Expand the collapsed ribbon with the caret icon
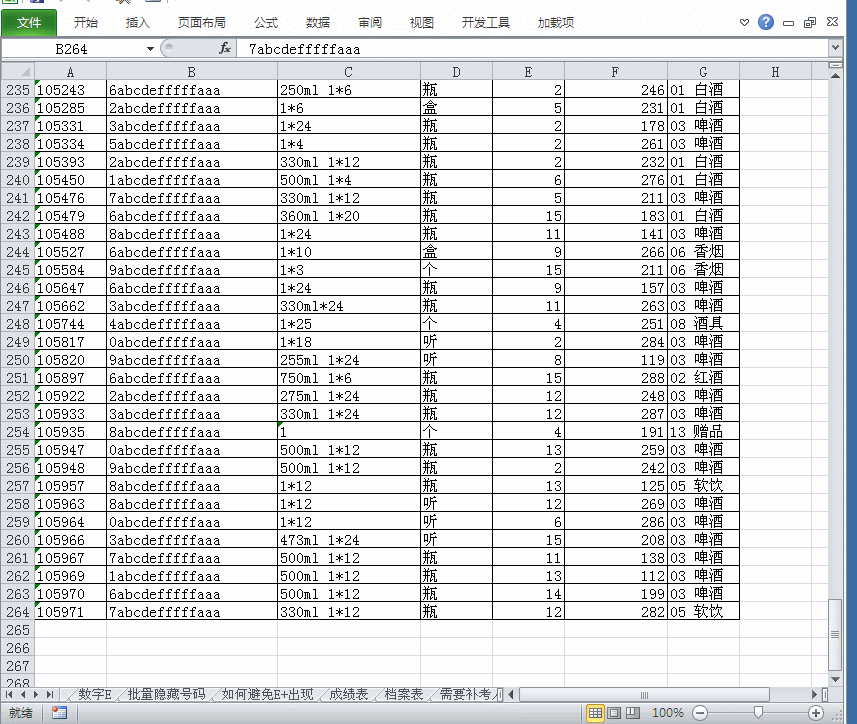 click(x=744, y=22)
